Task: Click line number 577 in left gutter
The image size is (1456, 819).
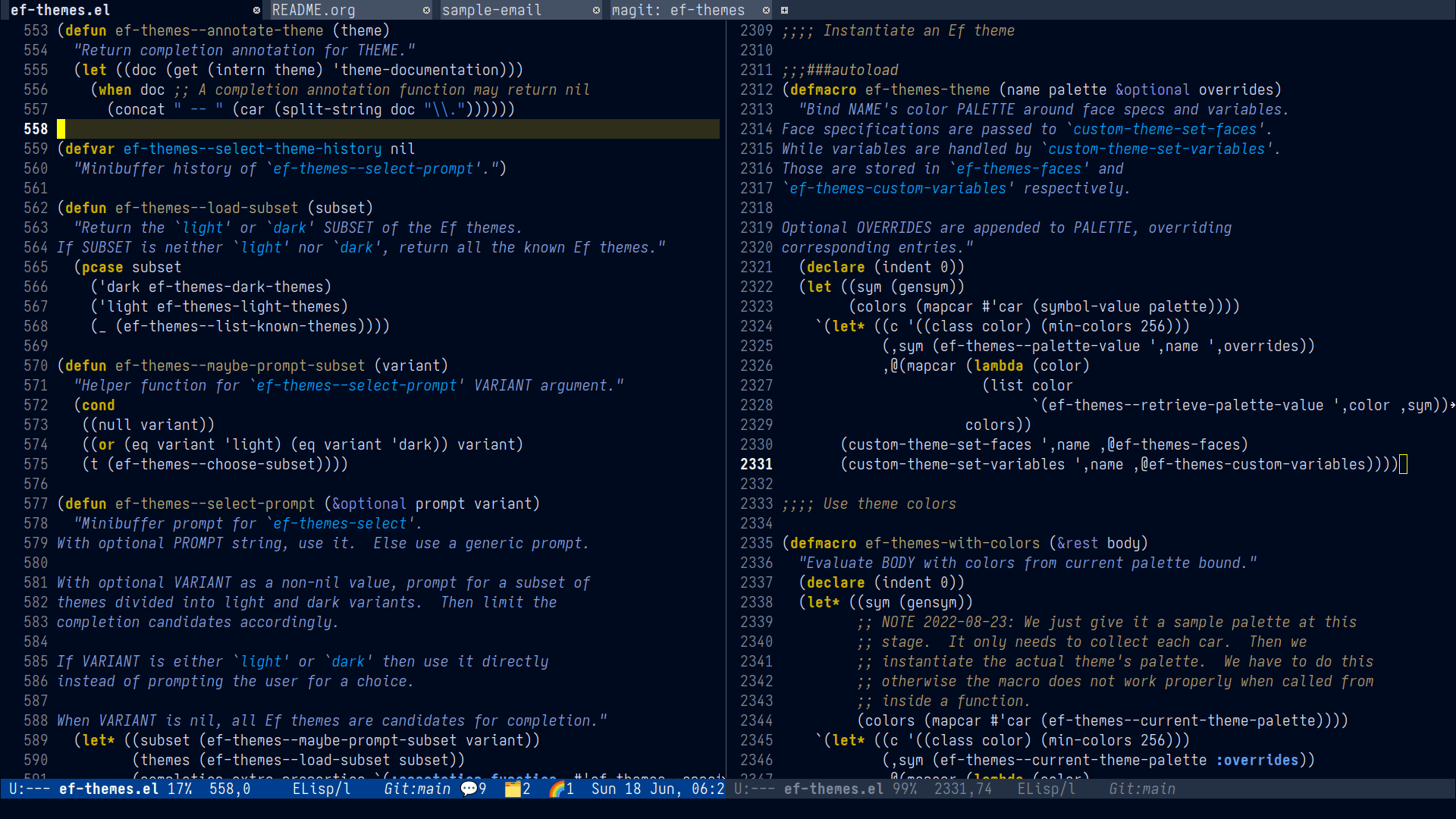Action: click(36, 504)
